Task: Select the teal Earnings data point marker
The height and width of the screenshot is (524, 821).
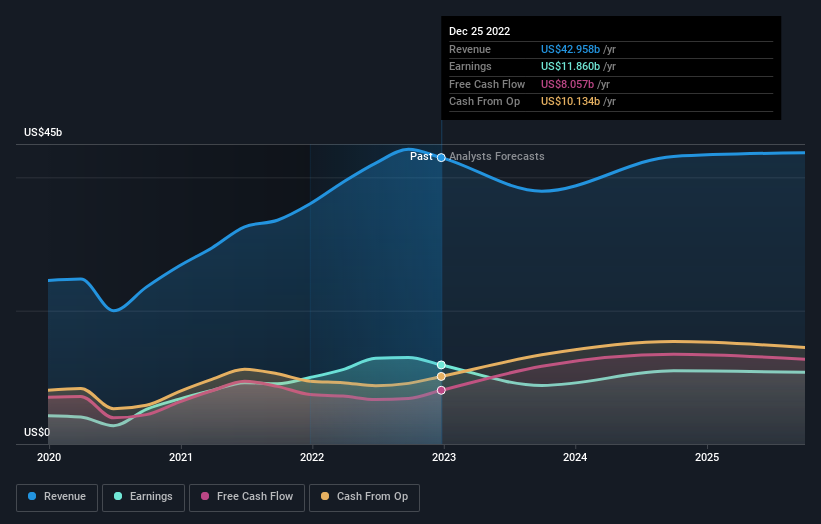Action: click(x=441, y=365)
